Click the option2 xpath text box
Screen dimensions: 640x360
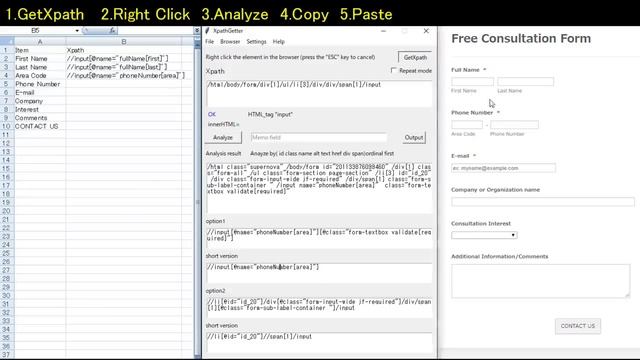pos(319,308)
